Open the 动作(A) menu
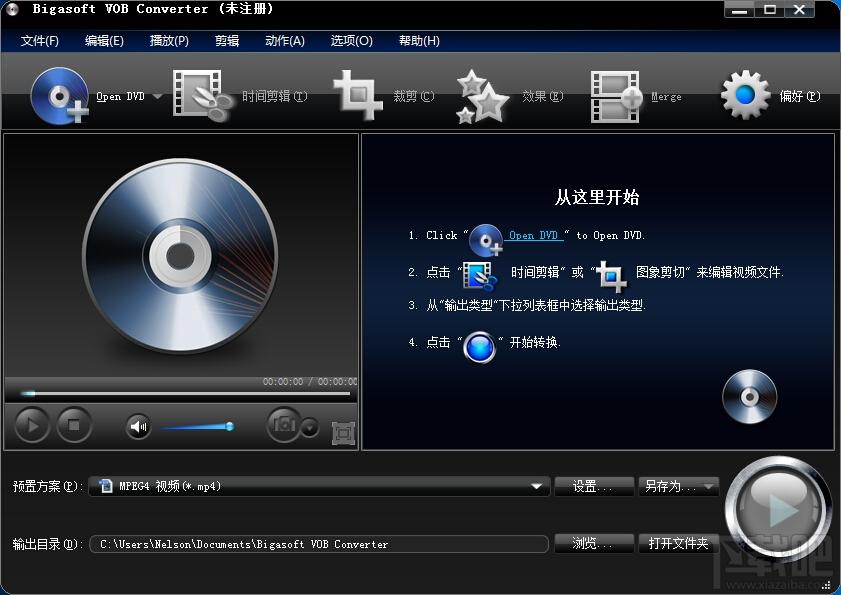The image size is (841, 595). (x=285, y=41)
